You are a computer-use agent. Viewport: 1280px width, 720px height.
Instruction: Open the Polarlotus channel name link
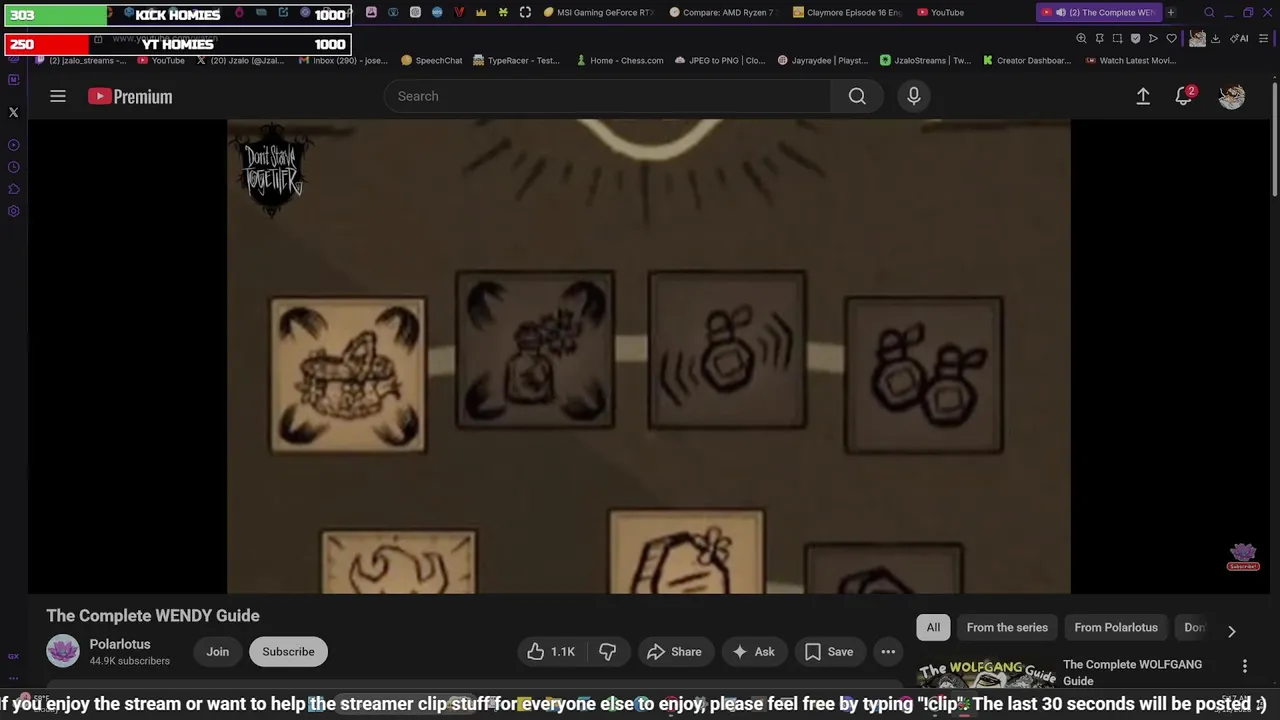(120, 644)
